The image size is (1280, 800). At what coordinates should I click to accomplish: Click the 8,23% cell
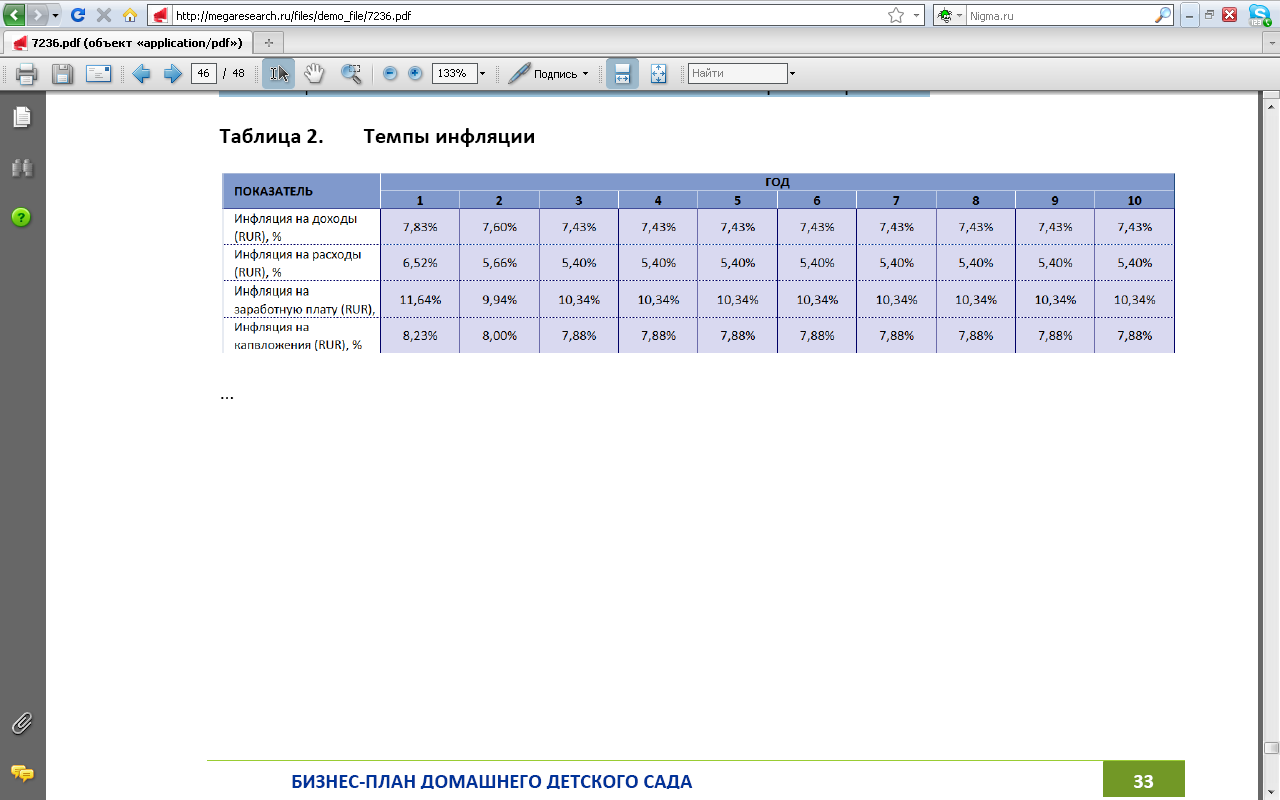pos(419,335)
